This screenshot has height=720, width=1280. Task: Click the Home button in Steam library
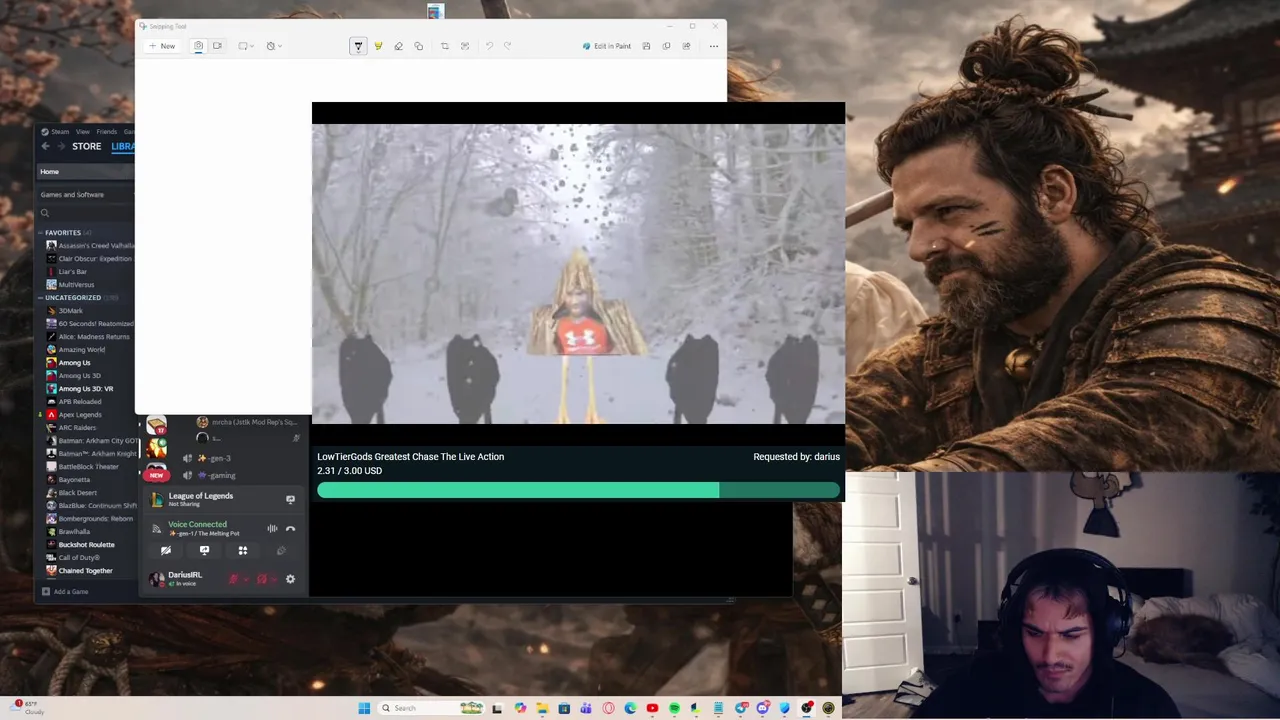tap(86, 172)
